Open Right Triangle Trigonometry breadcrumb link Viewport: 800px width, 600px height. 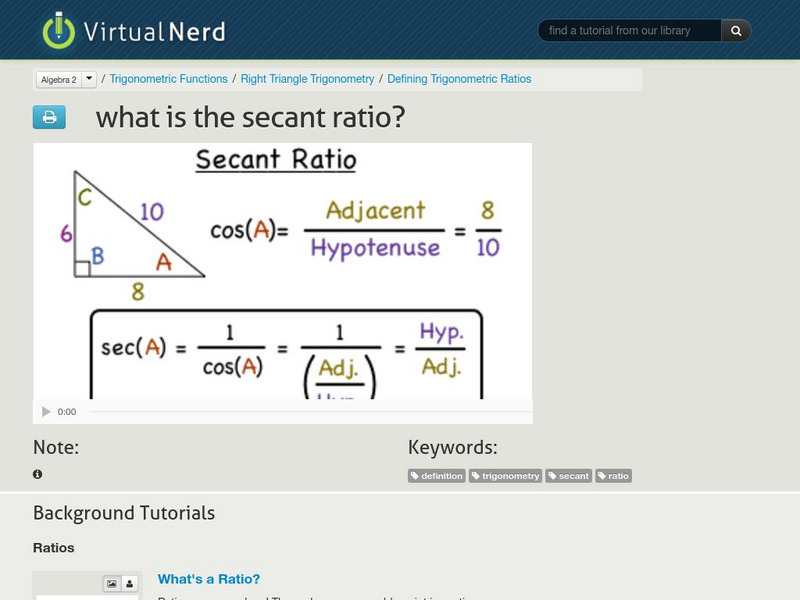tap(309, 79)
